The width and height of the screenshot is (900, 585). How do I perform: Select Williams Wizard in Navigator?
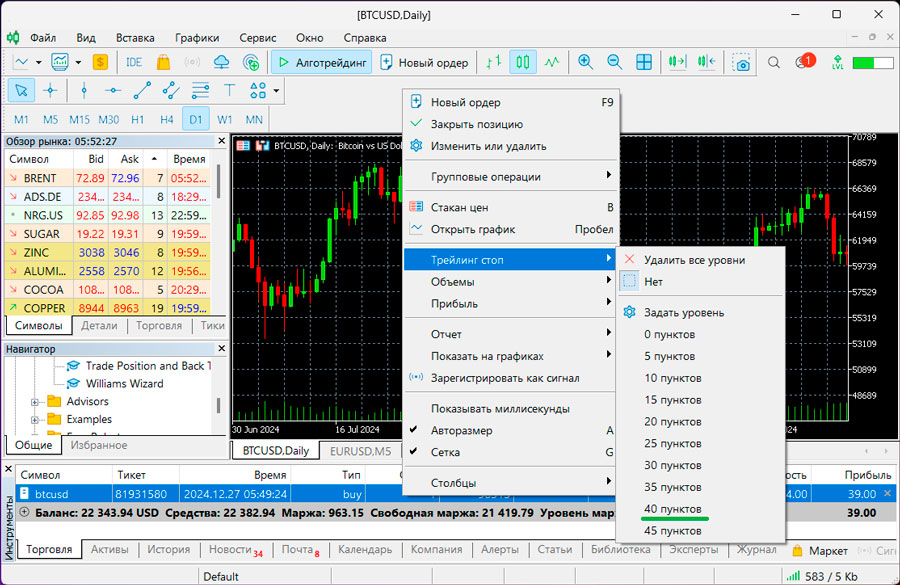[124, 383]
